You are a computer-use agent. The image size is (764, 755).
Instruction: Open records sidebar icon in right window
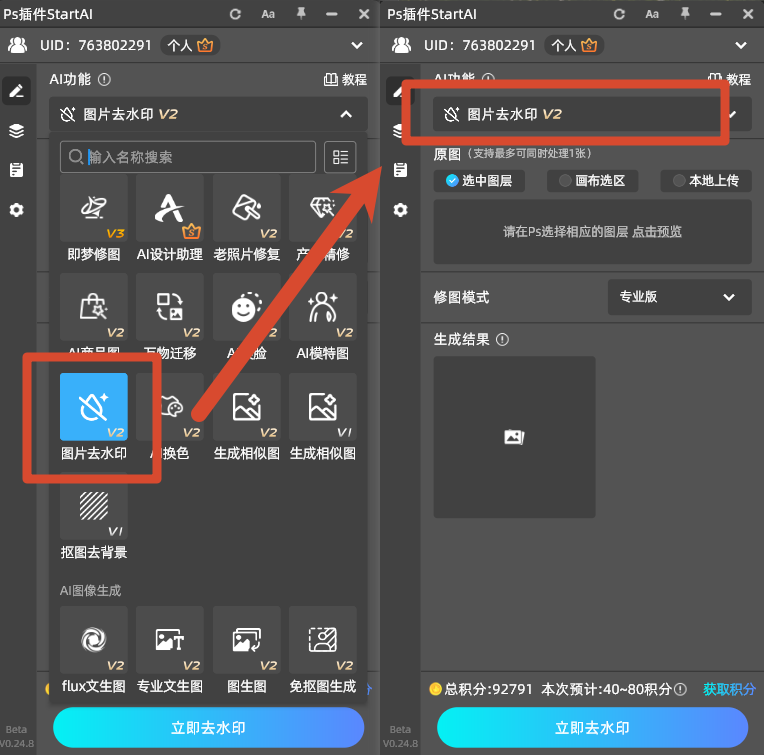[401, 170]
